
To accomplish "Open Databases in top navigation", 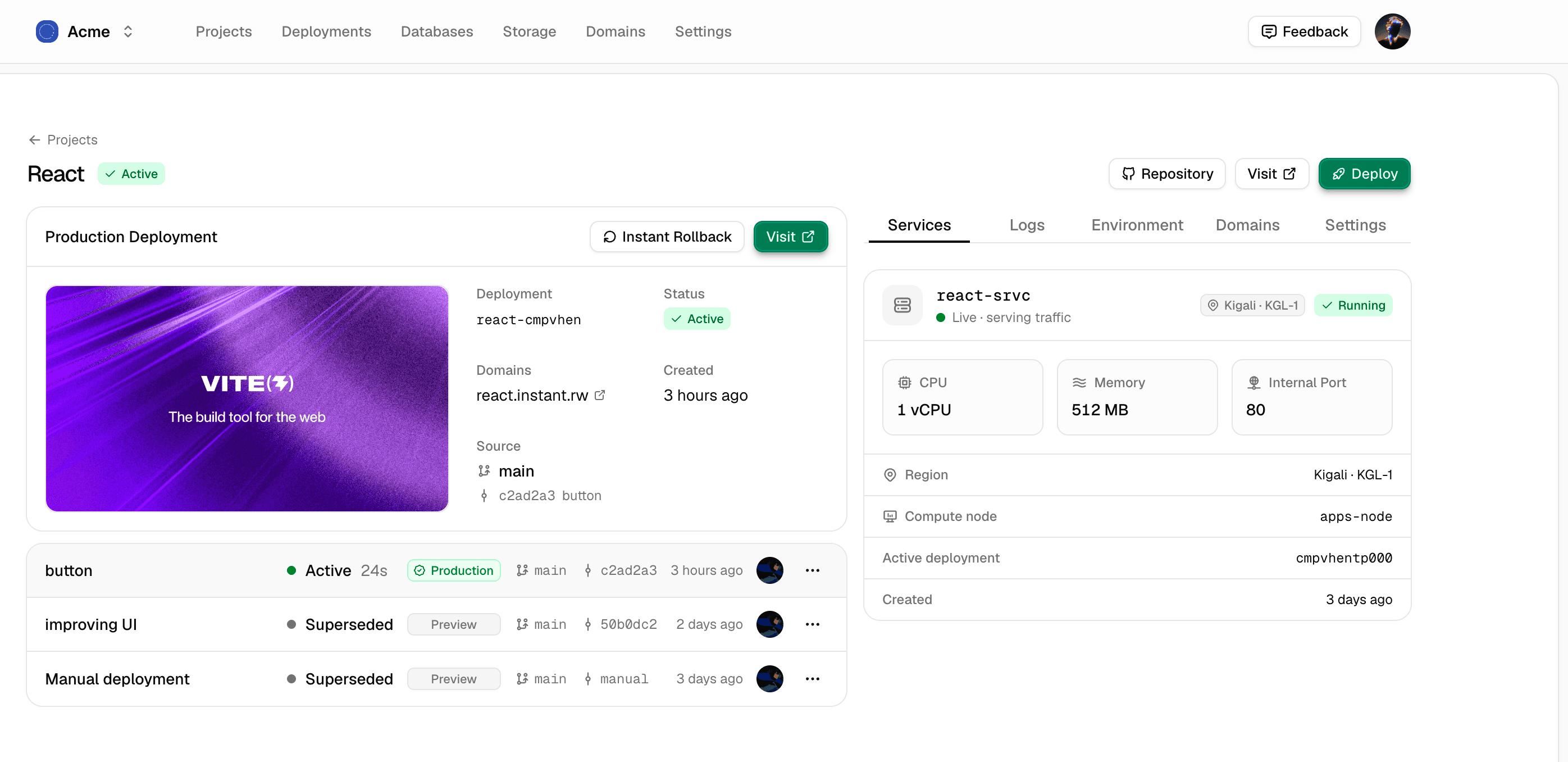I will (436, 31).
